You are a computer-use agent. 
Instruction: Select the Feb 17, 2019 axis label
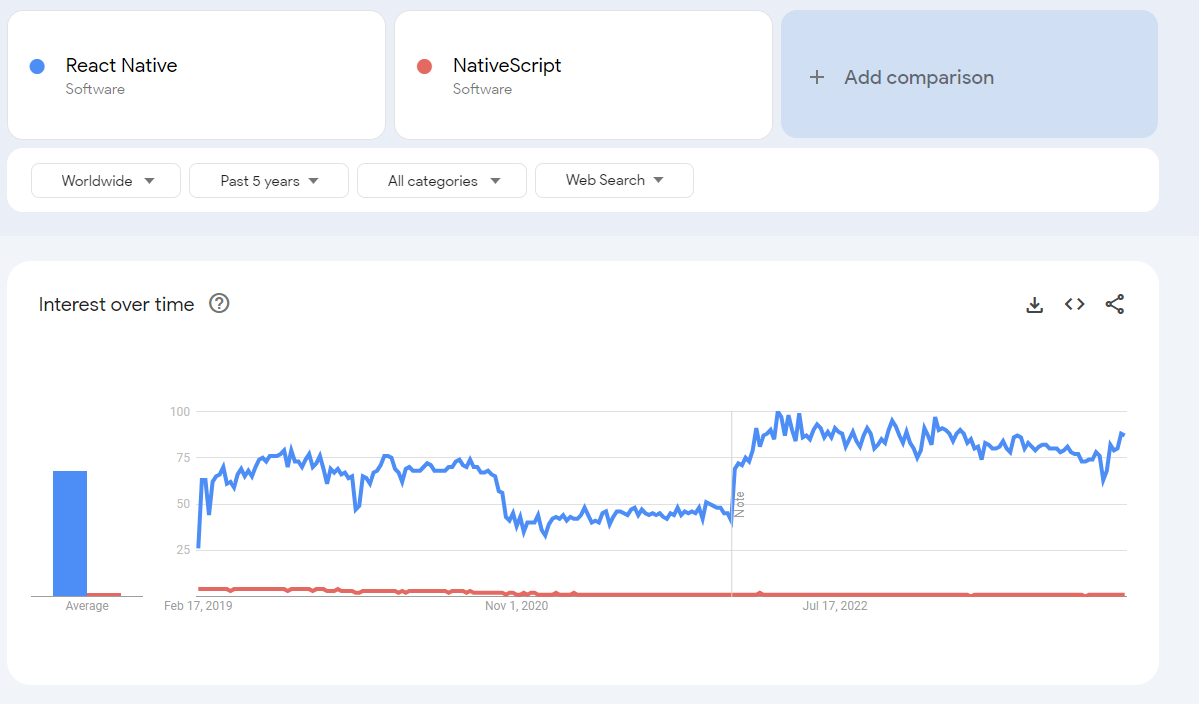tap(198, 605)
